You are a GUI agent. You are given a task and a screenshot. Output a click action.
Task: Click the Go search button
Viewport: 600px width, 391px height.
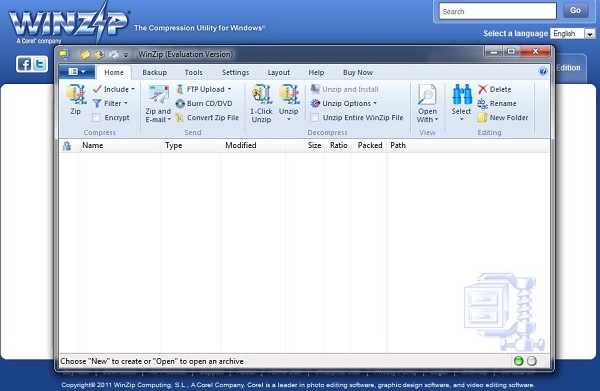(575, 10)
